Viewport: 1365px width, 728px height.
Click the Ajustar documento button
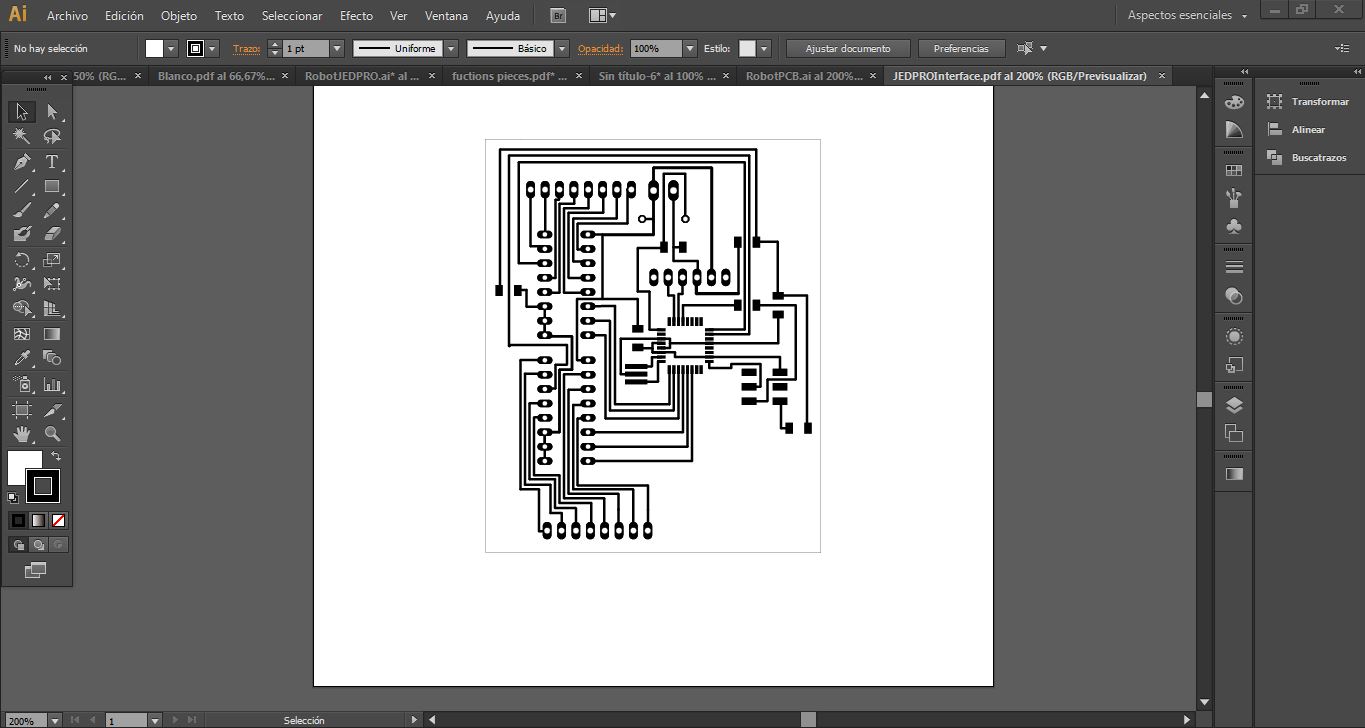pos(848,48)
